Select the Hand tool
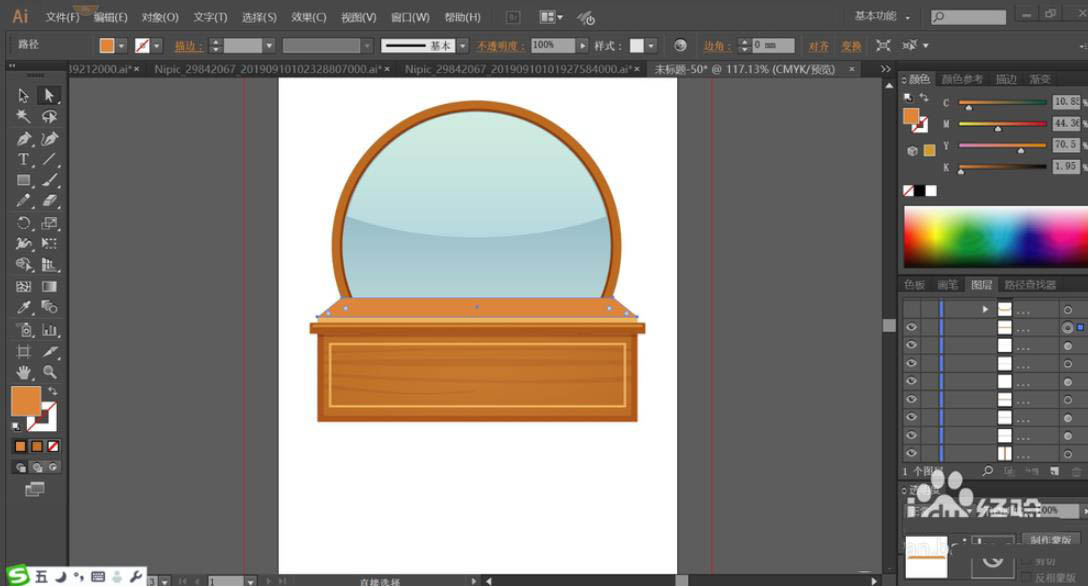 click(23, 372)
